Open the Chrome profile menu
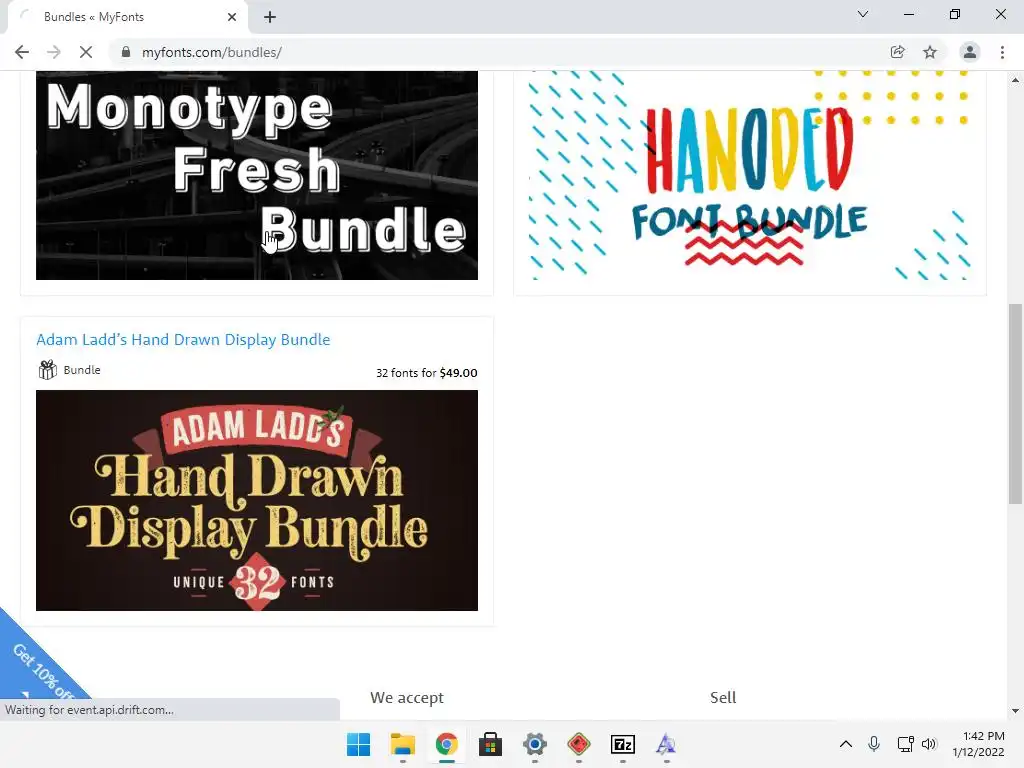Image resolution: width=1024 pixels, height=768 pixels. tap(970, 52)
